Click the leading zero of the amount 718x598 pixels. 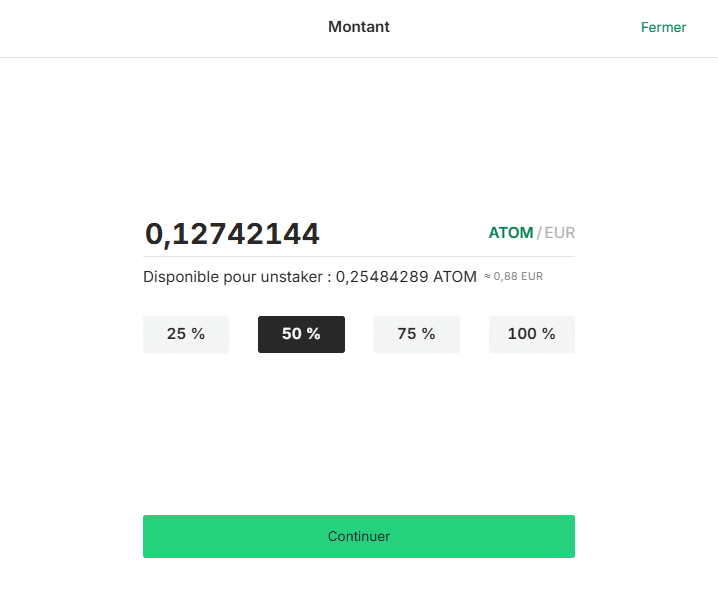[x=154, y=234]
